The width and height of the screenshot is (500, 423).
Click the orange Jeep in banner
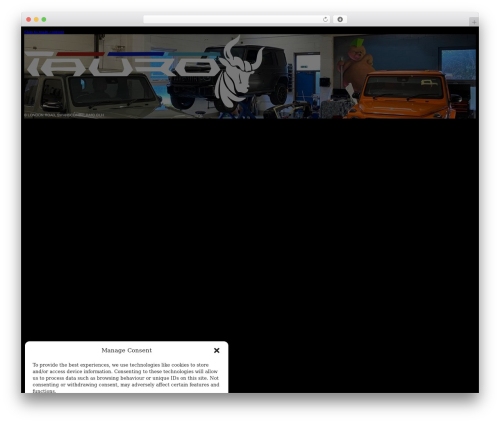click(x=404, y=95)
